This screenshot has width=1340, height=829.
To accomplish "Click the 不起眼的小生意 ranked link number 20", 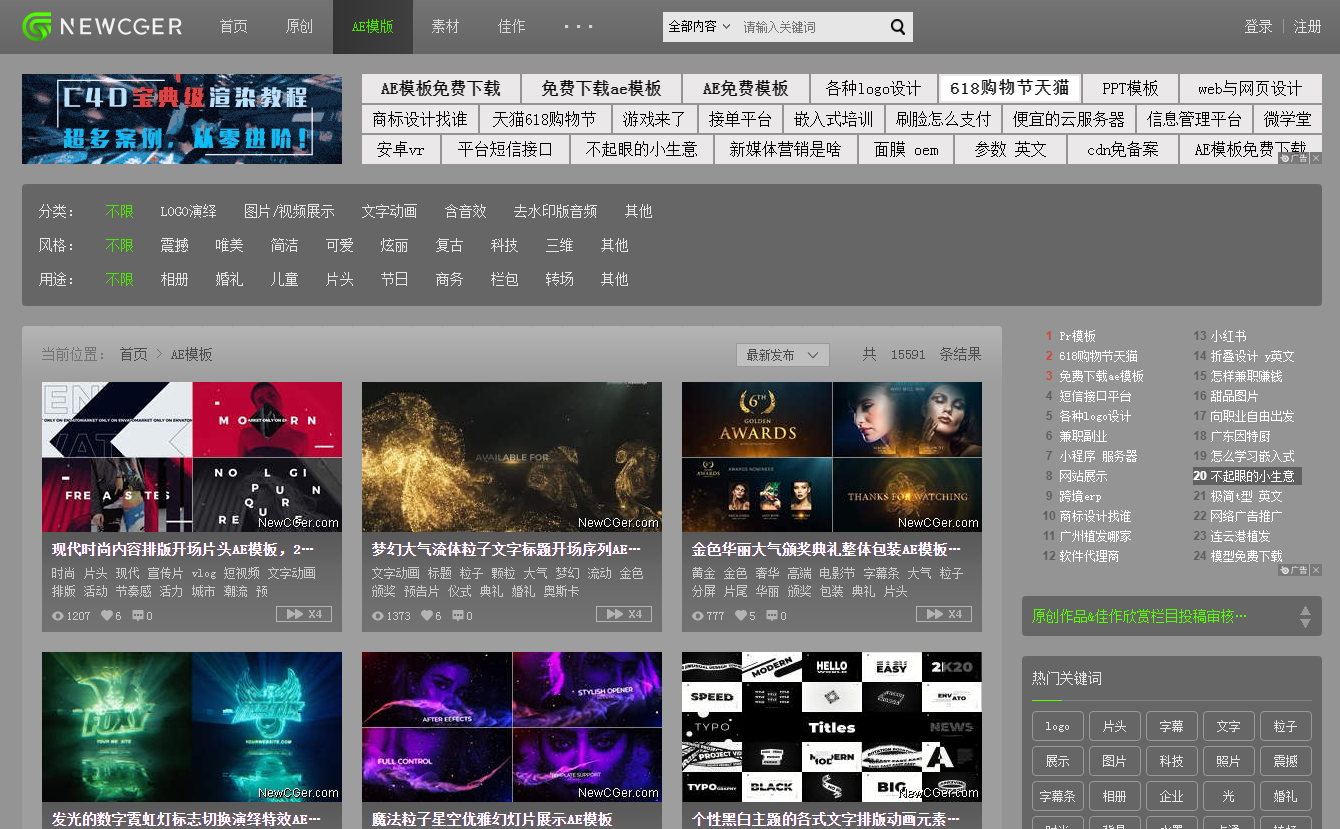I will [x=1252, y=476].
